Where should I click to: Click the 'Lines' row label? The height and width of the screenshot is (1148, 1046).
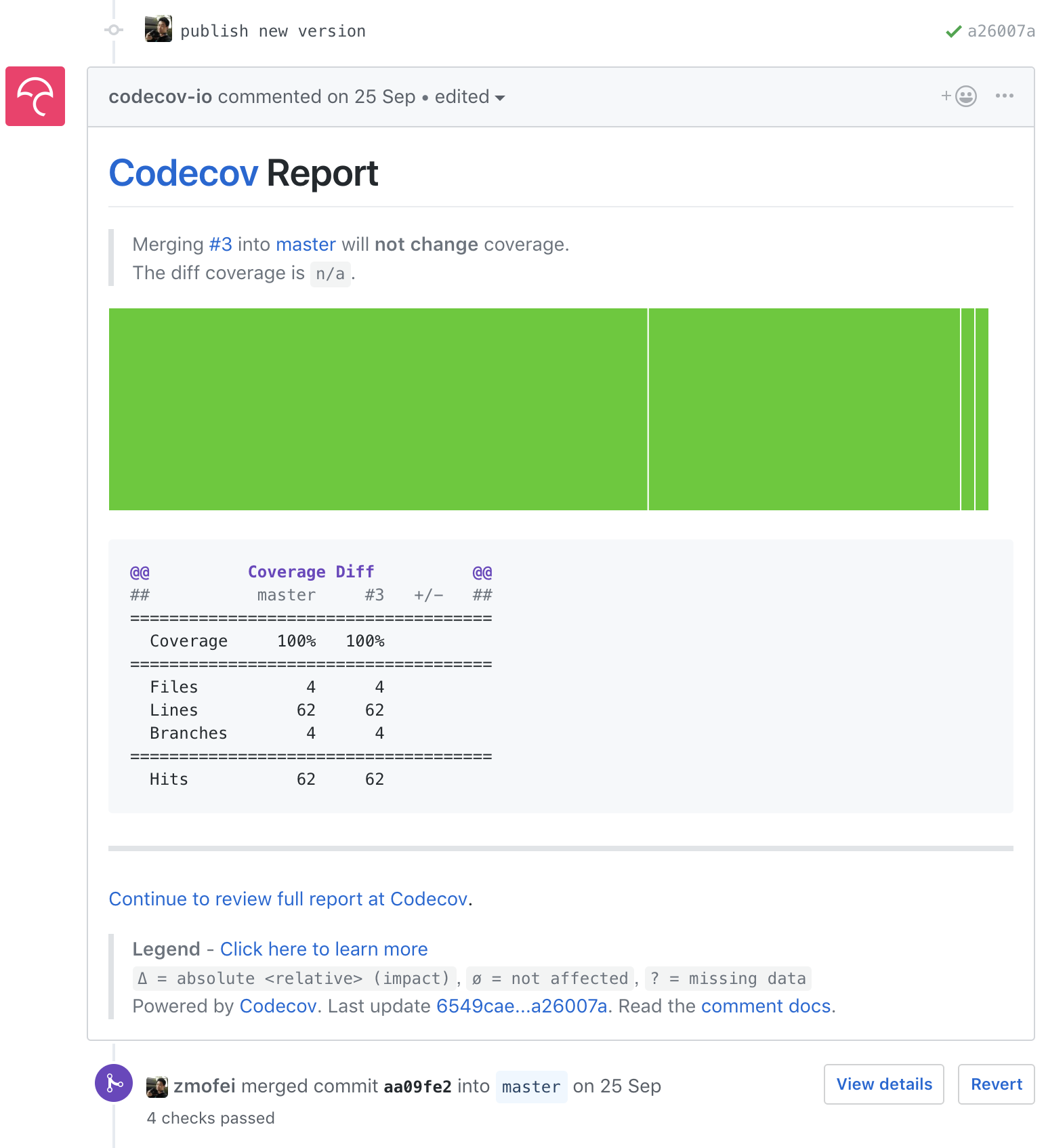point(174,710)
